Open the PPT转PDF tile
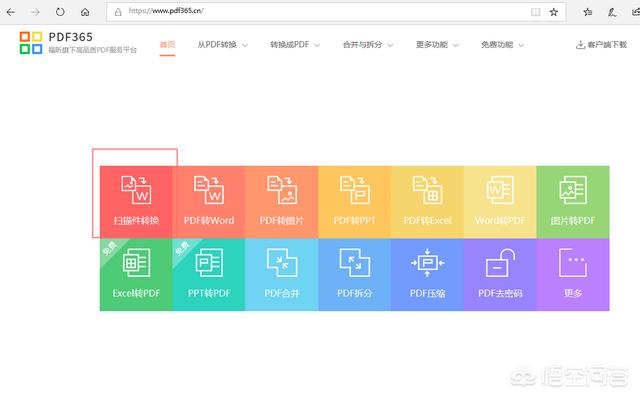This screenshot has width=640, height=398. click(209, 274)
